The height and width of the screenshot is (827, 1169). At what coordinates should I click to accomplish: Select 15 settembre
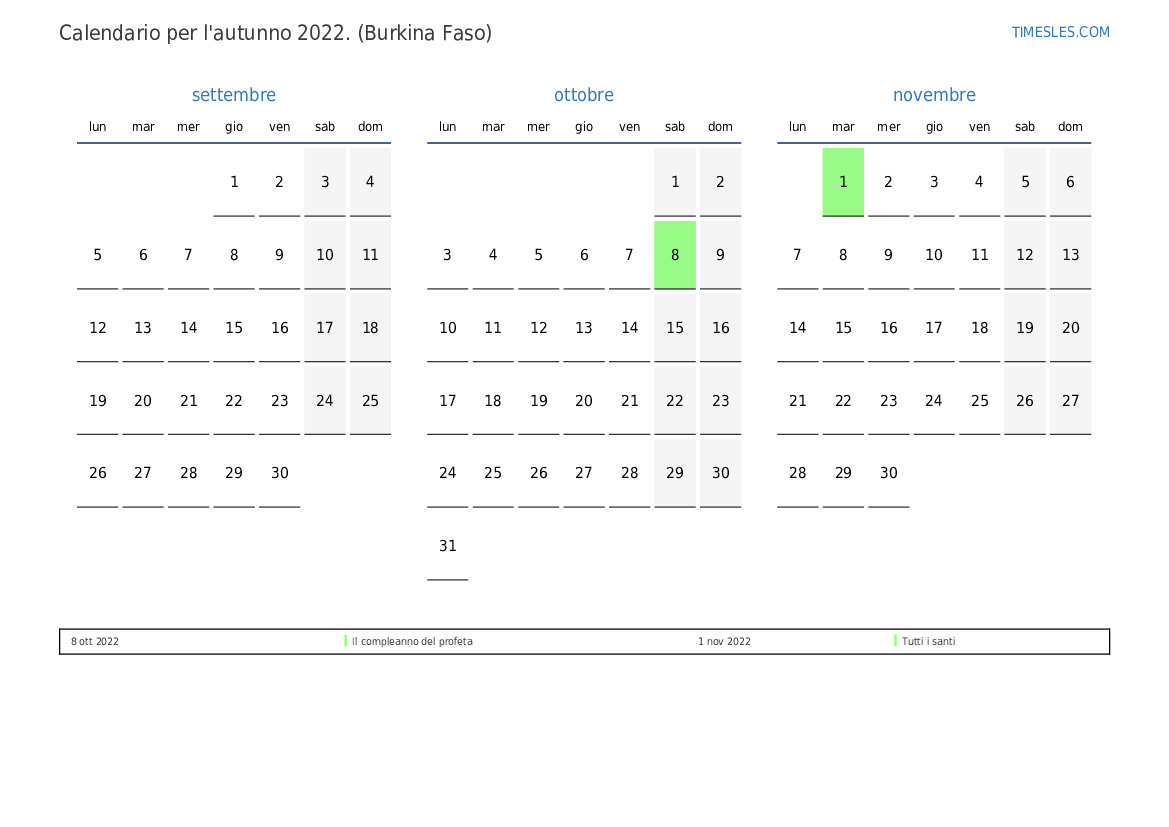pyautogui.click(x=234, y=328)
